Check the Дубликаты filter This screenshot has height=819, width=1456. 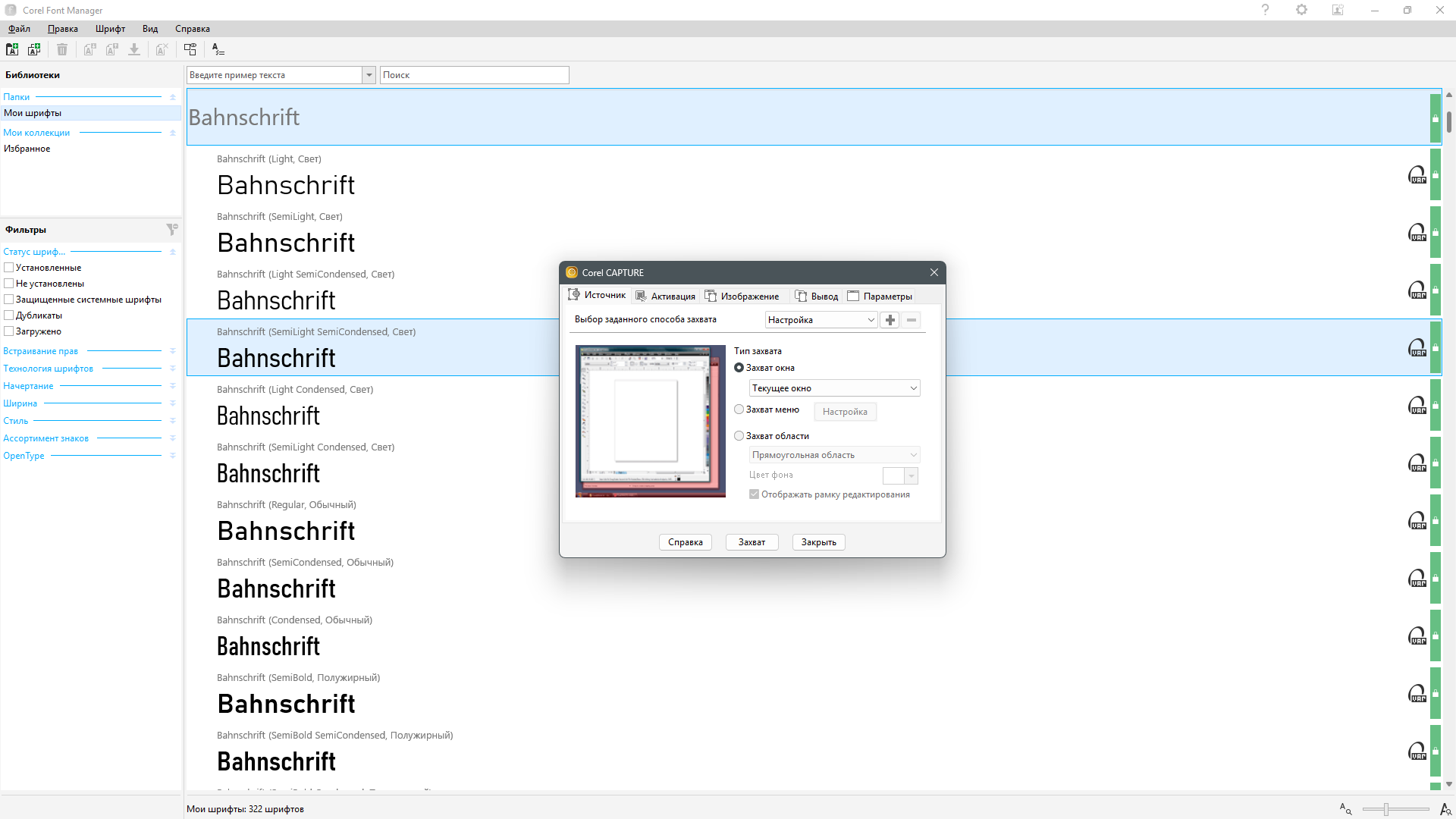[x=9, y=315]
